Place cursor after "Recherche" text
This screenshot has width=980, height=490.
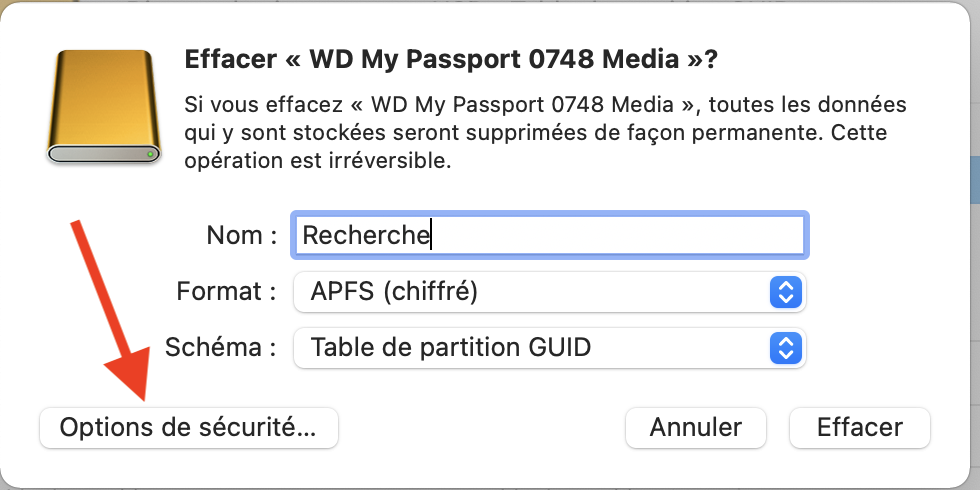coord(432,235)
